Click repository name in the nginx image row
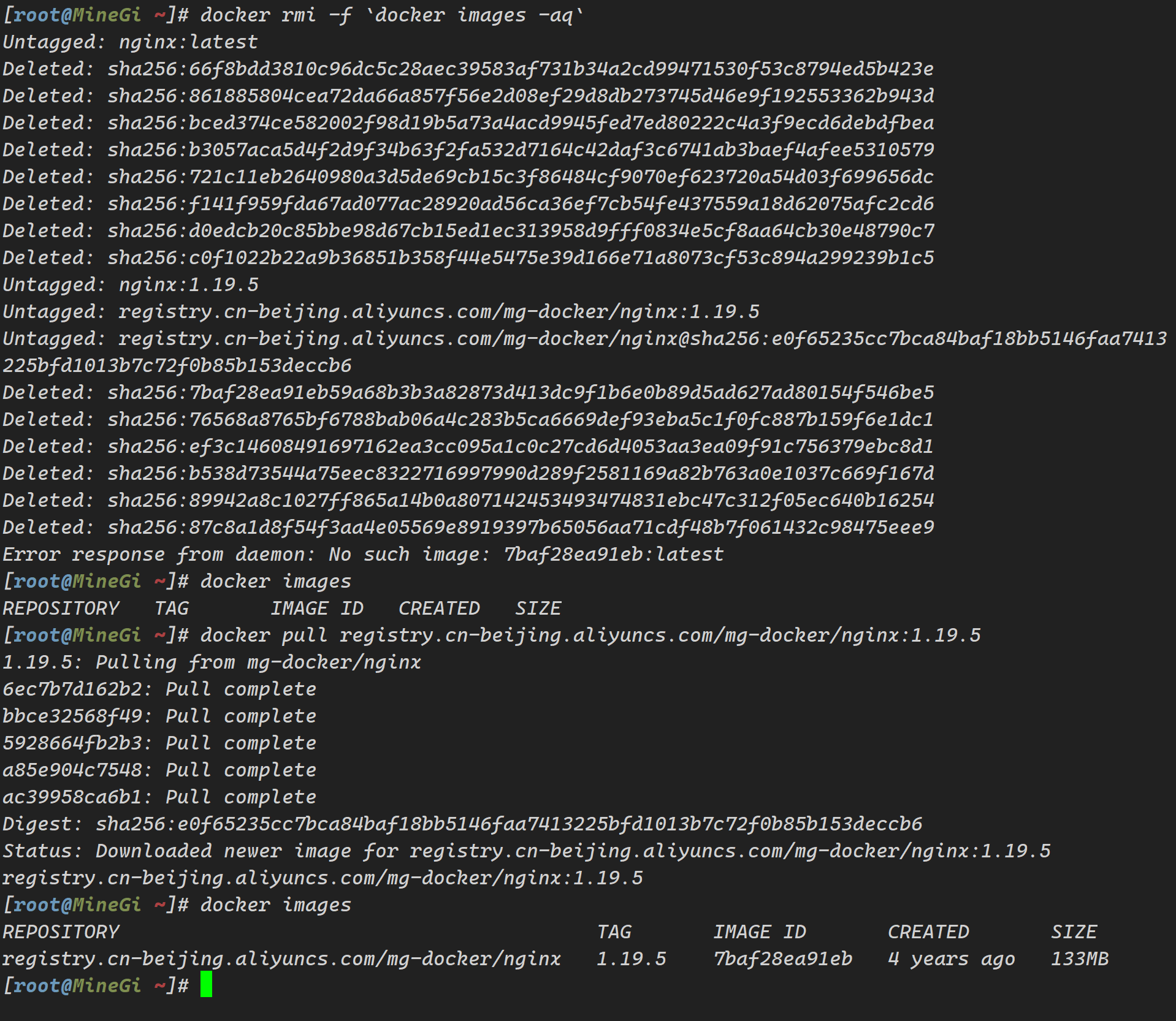The height and width of the screenshot is (1021, 1176). click(281, 958)
